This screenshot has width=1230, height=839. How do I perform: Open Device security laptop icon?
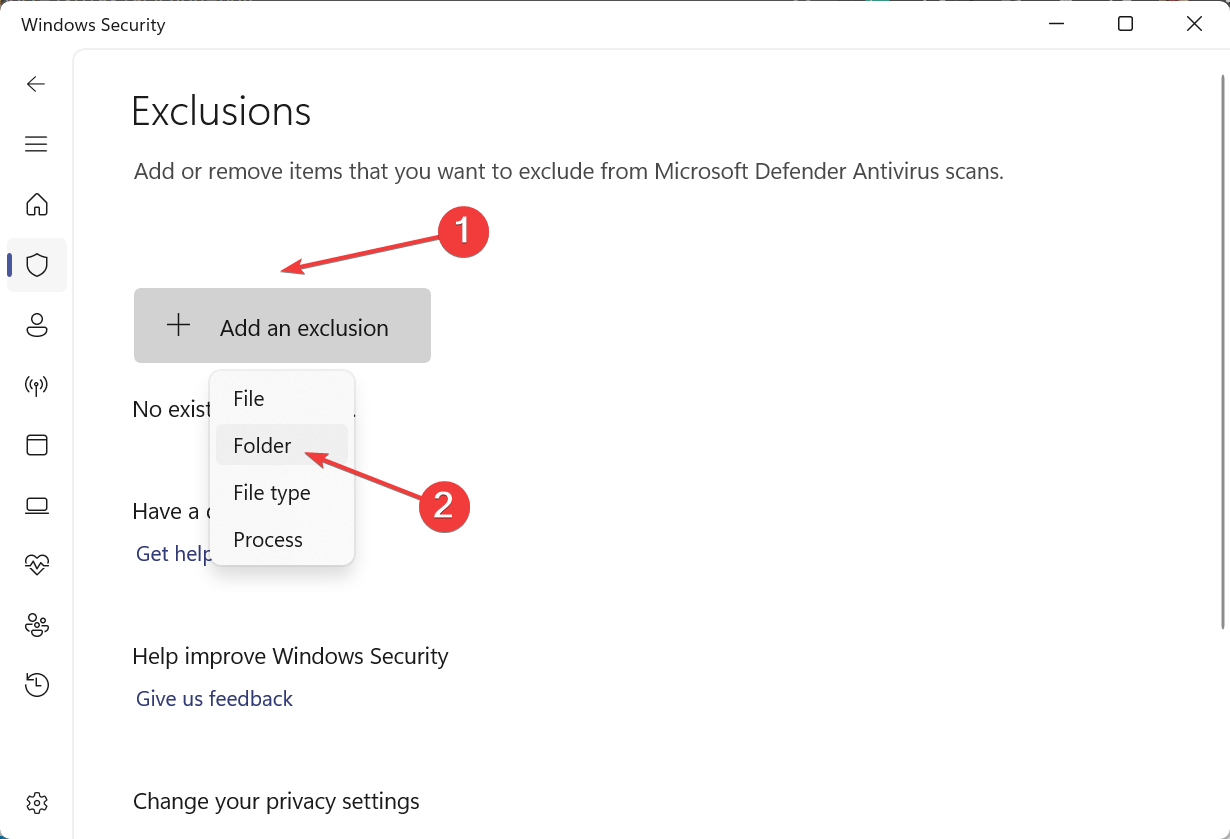click(x=37, y=505)
